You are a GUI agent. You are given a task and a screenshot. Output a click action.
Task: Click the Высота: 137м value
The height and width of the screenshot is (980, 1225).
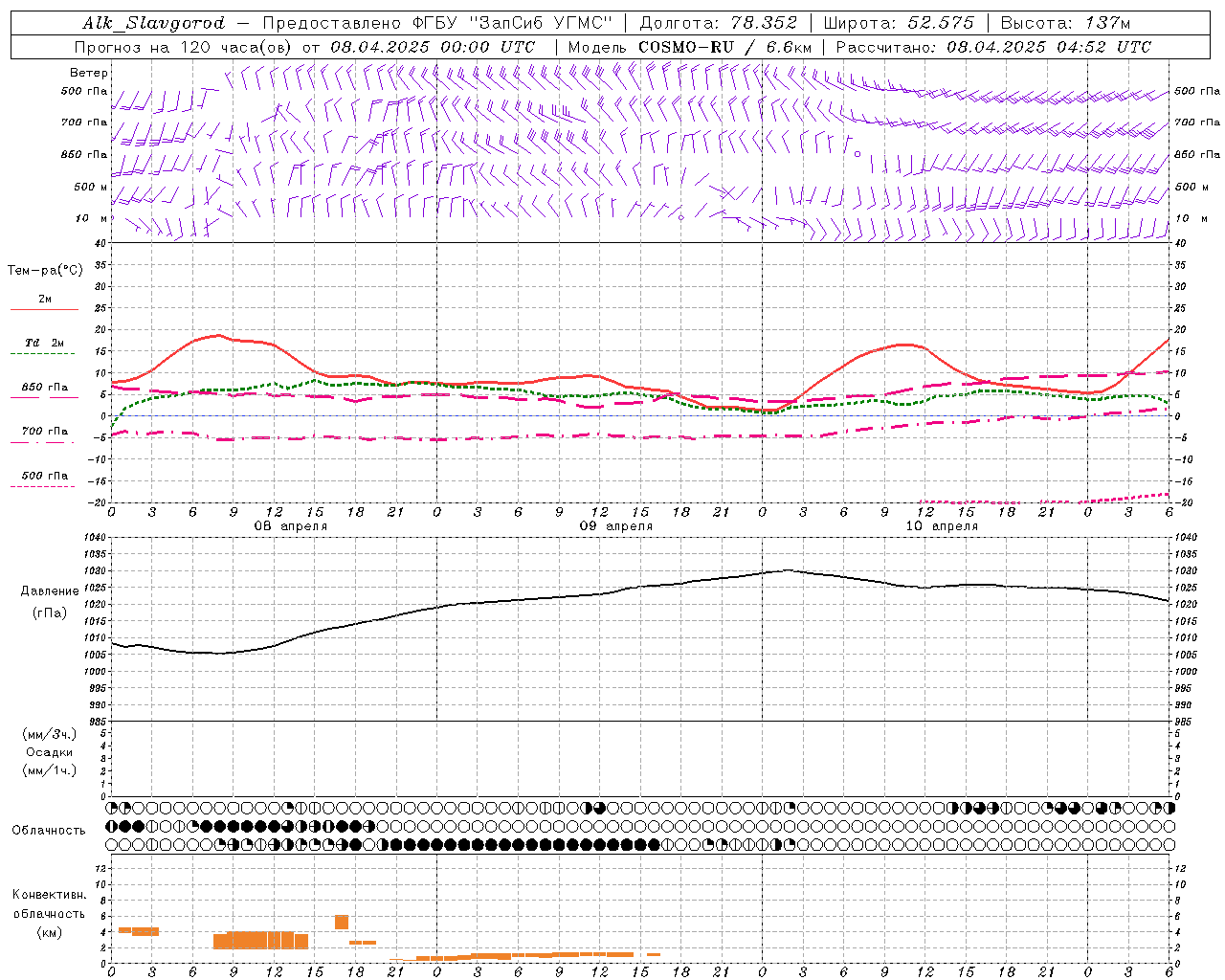point(1066,23)
